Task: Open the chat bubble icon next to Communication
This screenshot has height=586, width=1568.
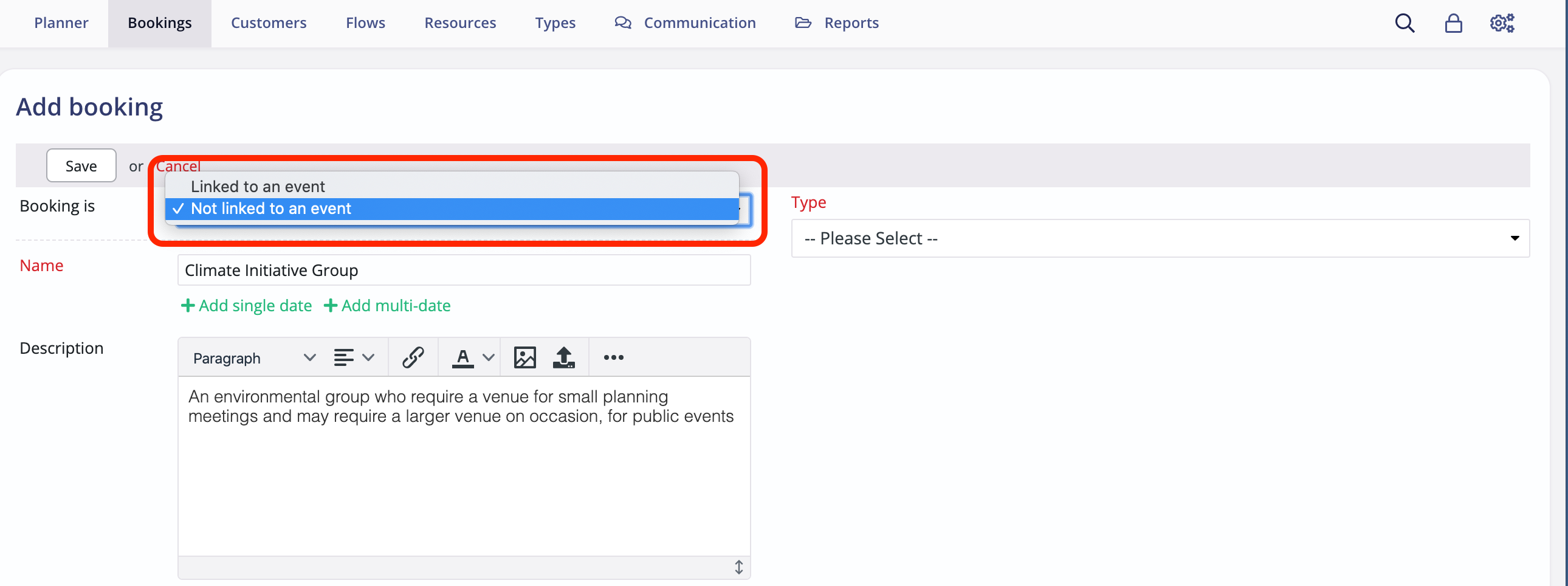Action: tap(622, 22)
